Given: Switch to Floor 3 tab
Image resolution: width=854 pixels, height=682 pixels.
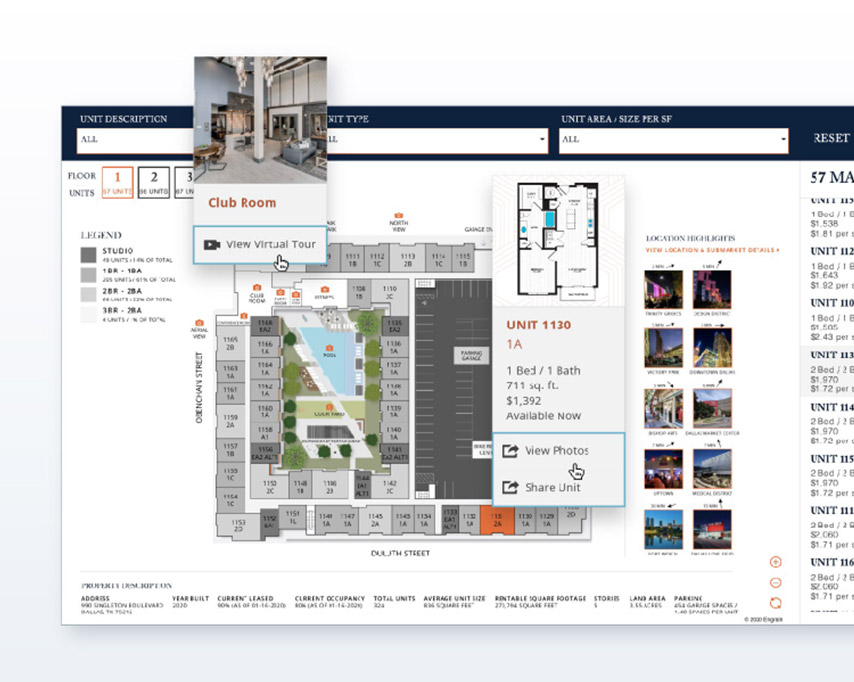Looking at the screenshot, I should (x=187, y=175).
